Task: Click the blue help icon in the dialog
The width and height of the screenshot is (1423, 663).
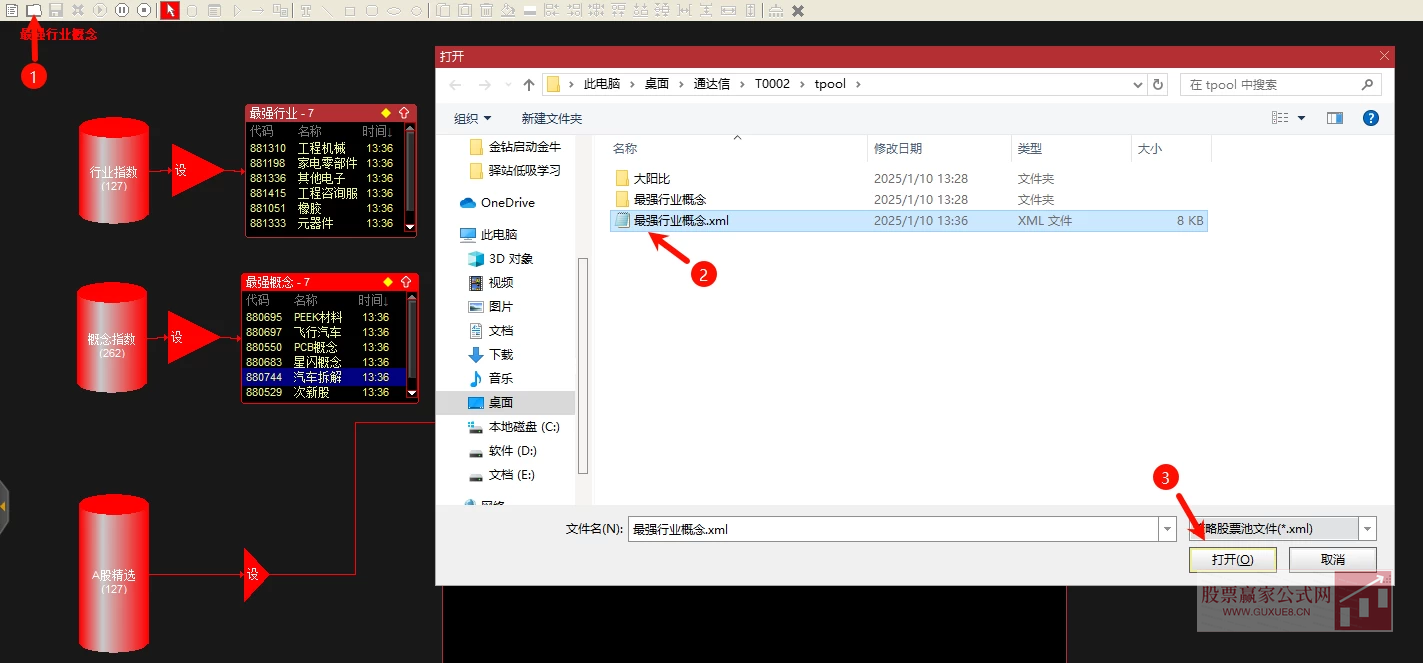Action: pos(1370,117)
